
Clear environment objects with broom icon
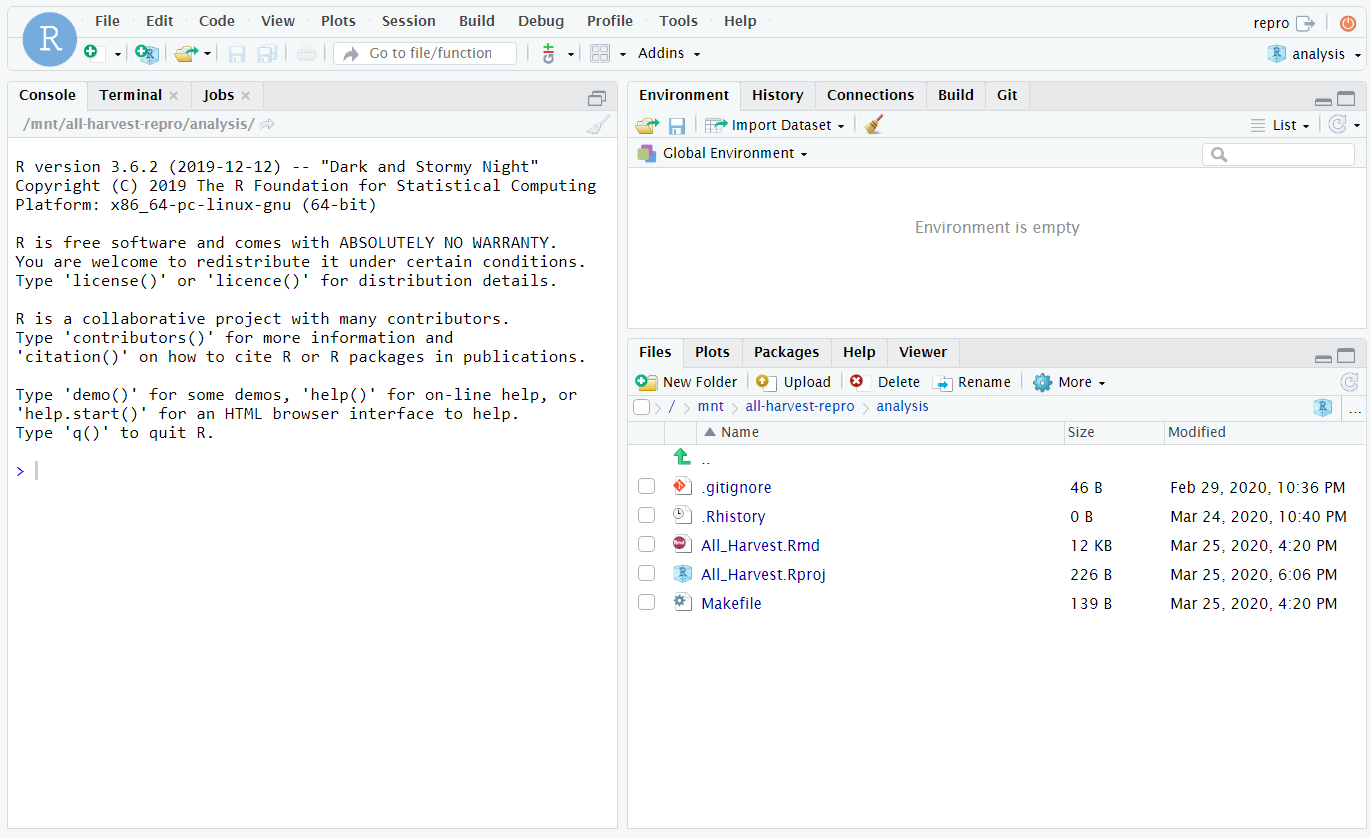[874, 125]
